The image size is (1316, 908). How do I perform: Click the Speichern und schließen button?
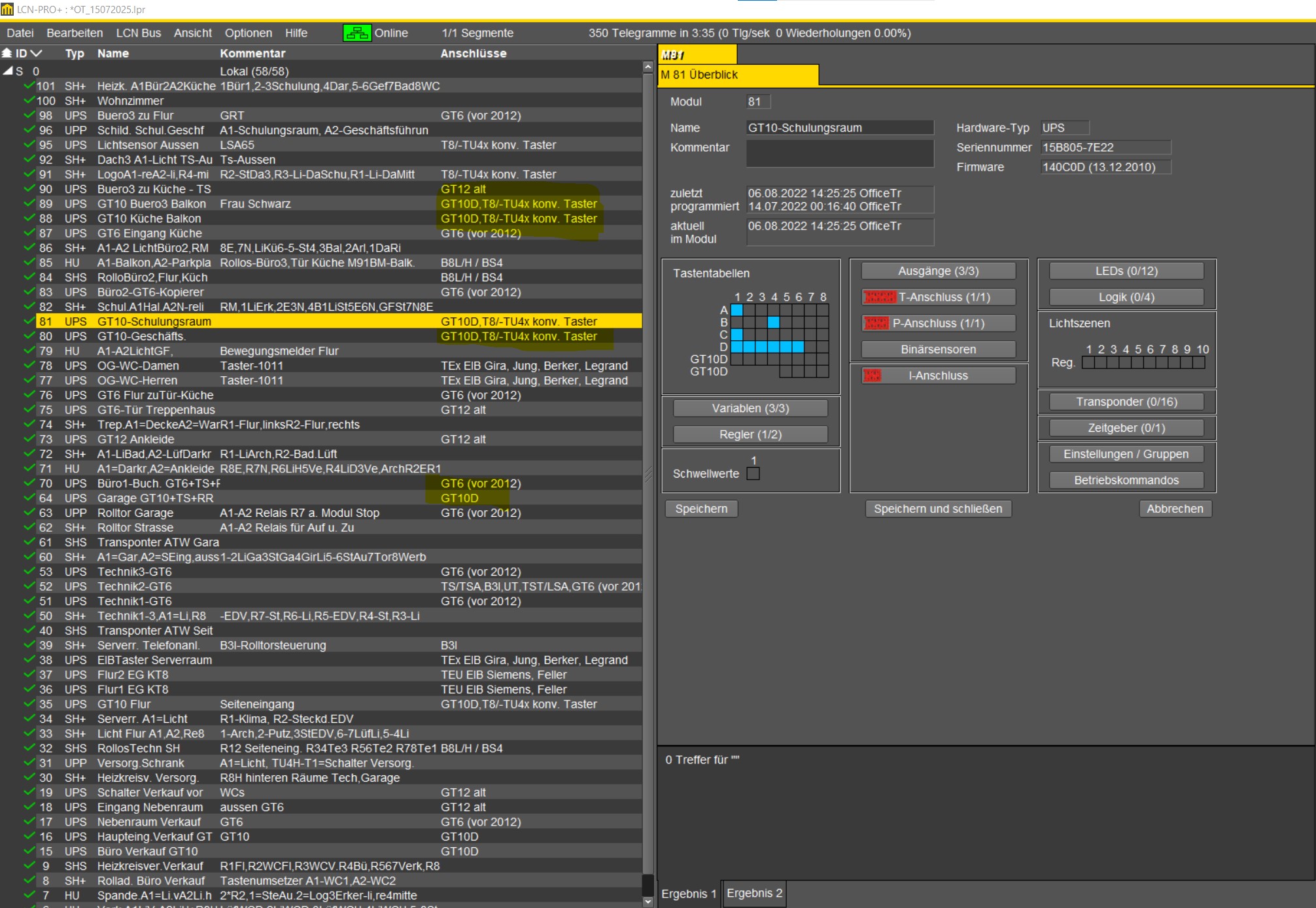coord(938,508)
